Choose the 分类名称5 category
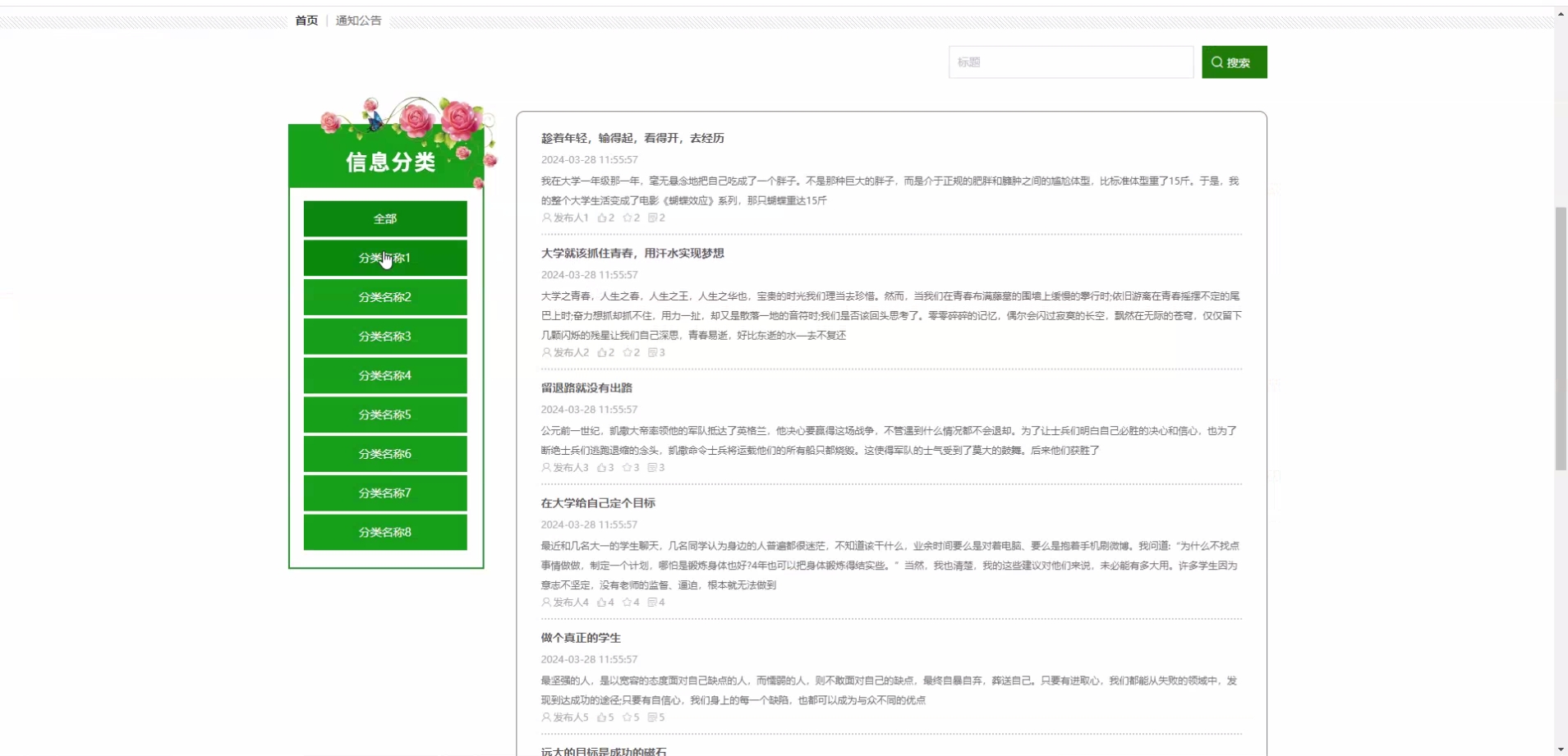 (385, 415)
